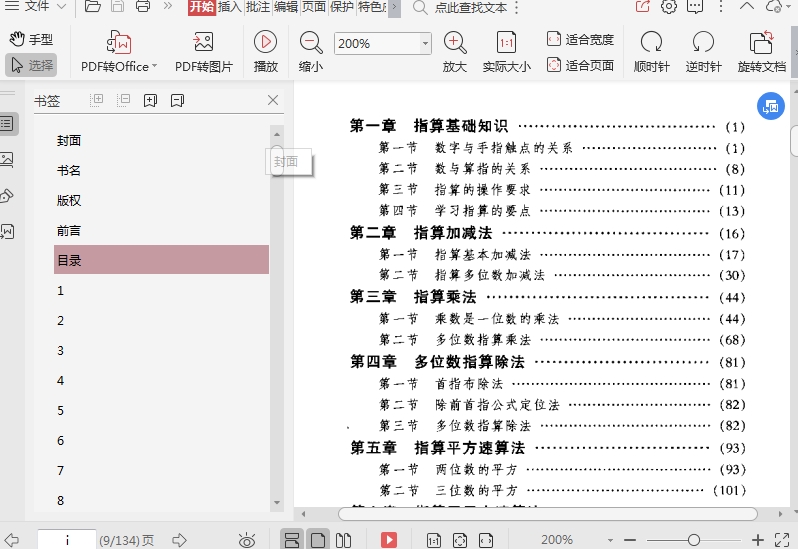Viewport: 798px width, 549px height.
Task: Open settings gear icon
Action: tap(669, 7)
